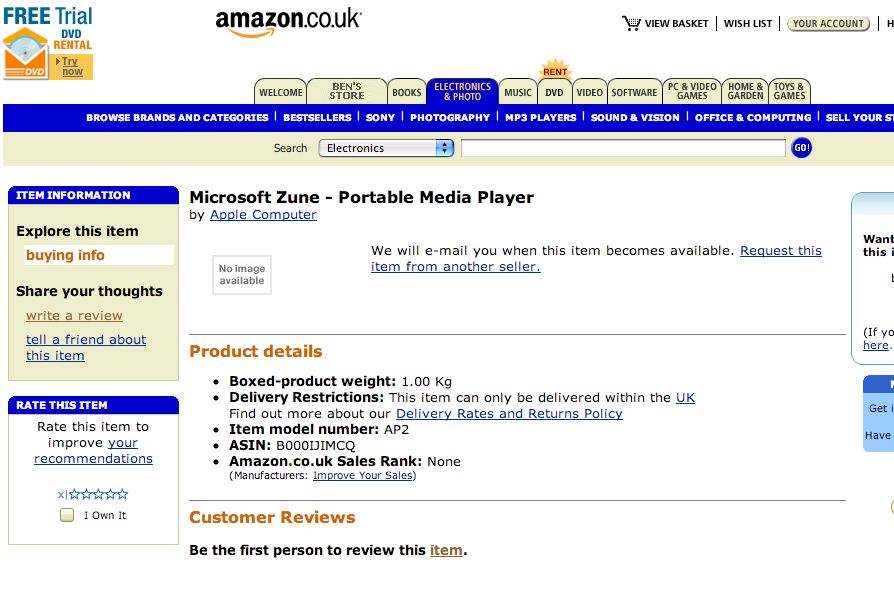Screen dimensions: 894x597
Task: Switch to the Music tab
Action: (x=518, y=91)
